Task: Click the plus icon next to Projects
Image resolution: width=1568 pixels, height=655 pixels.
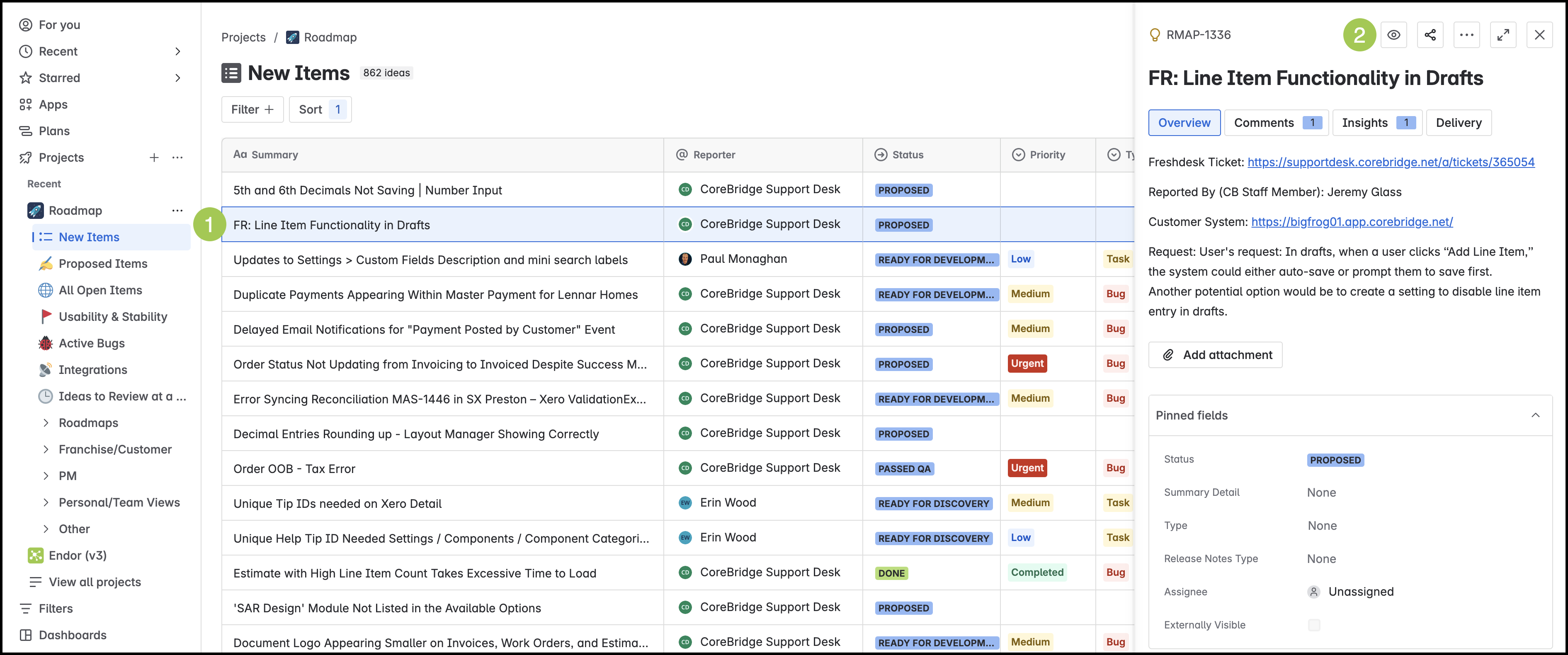Action: [x=154, y=158]
